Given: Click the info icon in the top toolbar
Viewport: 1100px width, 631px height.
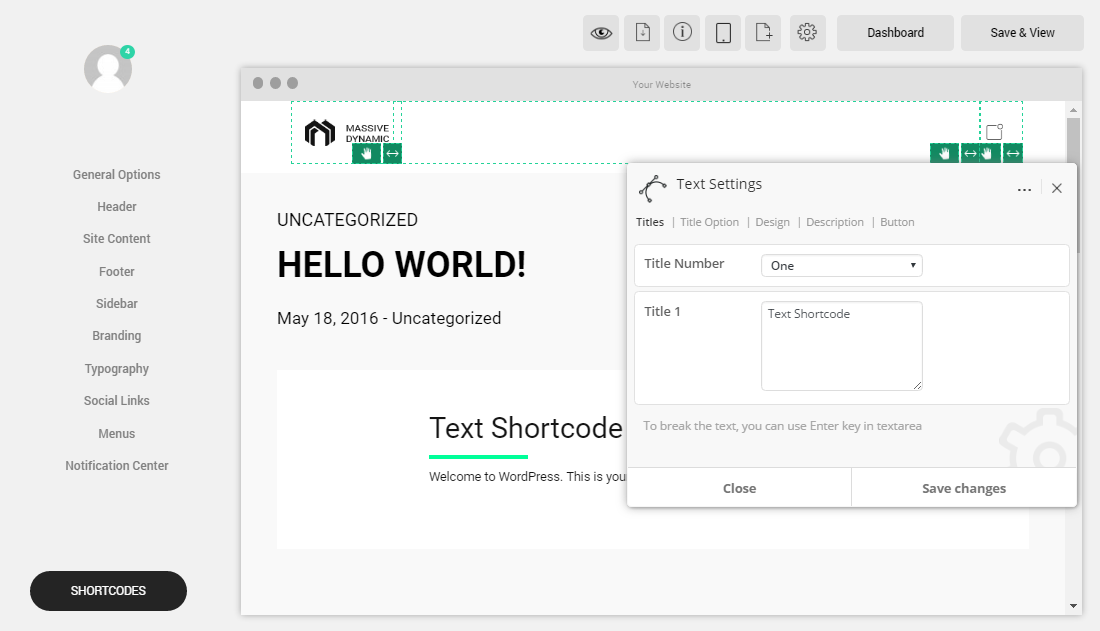Looking at the screenshot, I should click(682, 32).
